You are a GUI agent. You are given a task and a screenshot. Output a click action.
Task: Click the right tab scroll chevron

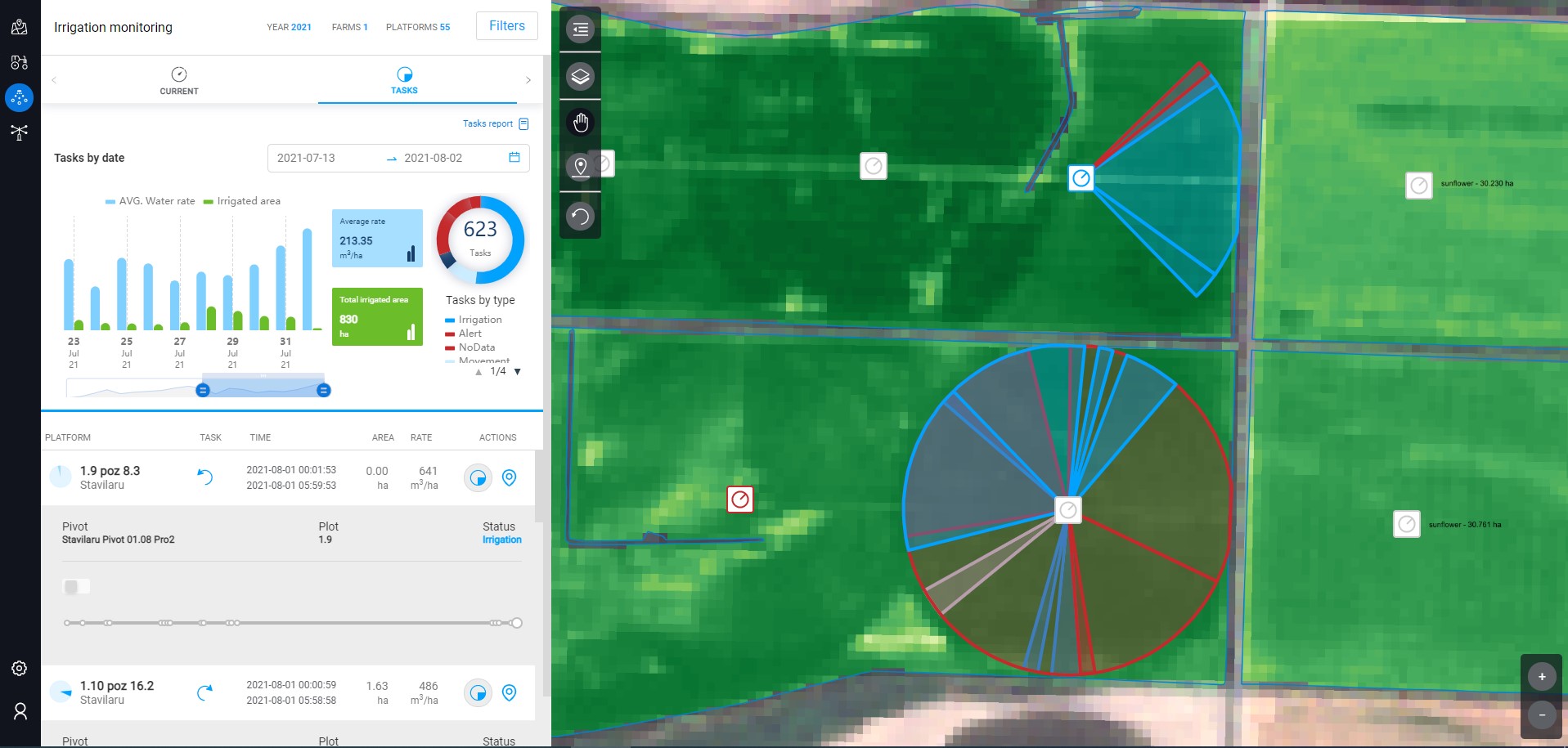[x=528, y=80]
